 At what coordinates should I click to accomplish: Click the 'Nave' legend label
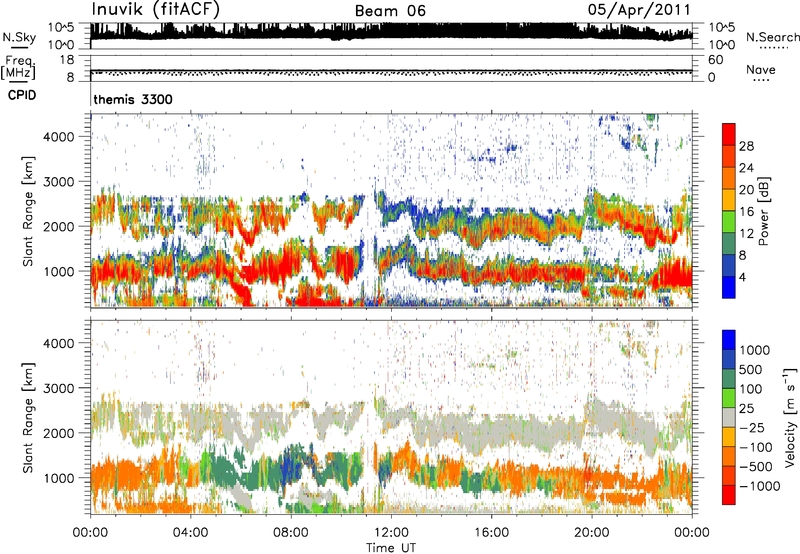click(x=761, y=69)
